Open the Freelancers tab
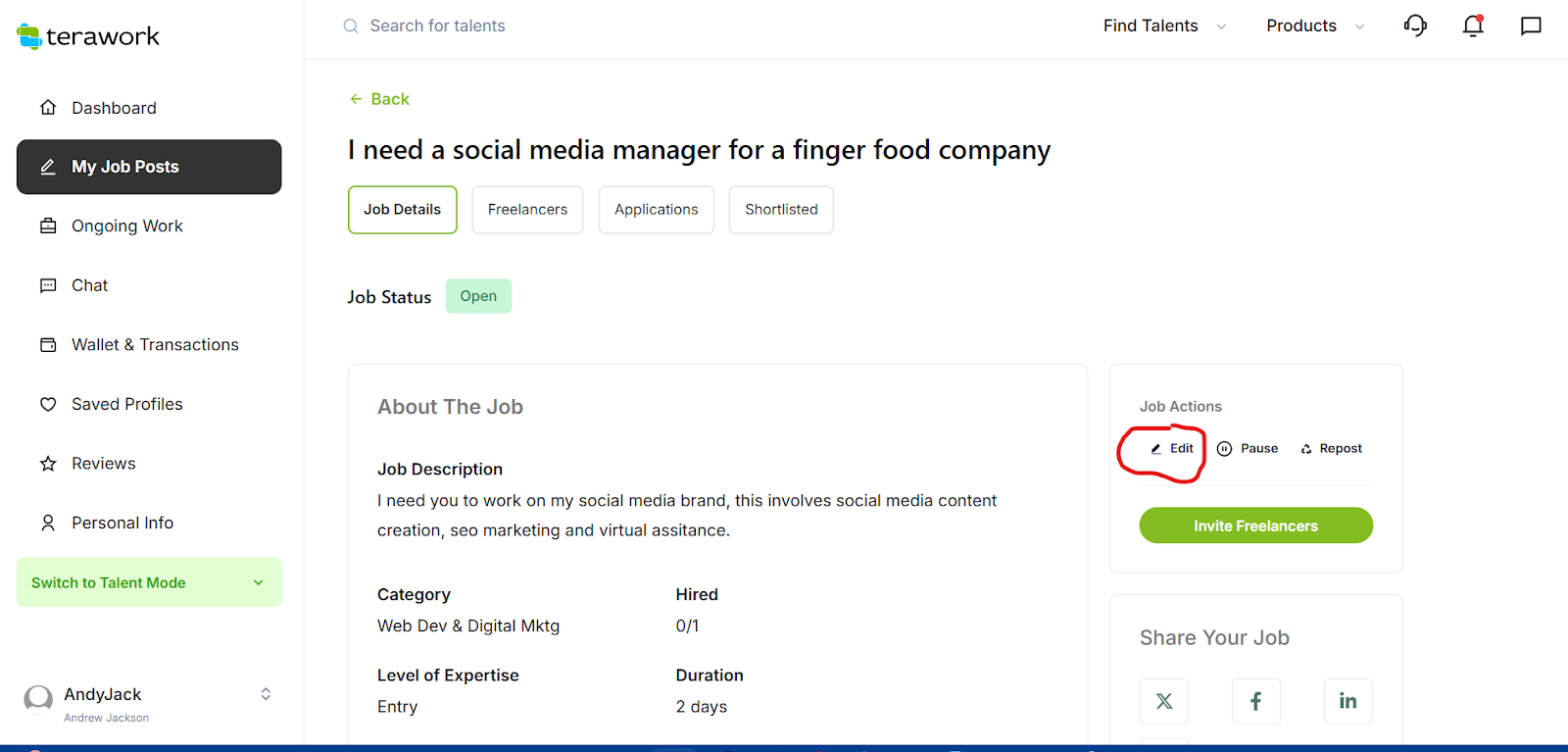 pyautogui.click(x=527, y=210)
